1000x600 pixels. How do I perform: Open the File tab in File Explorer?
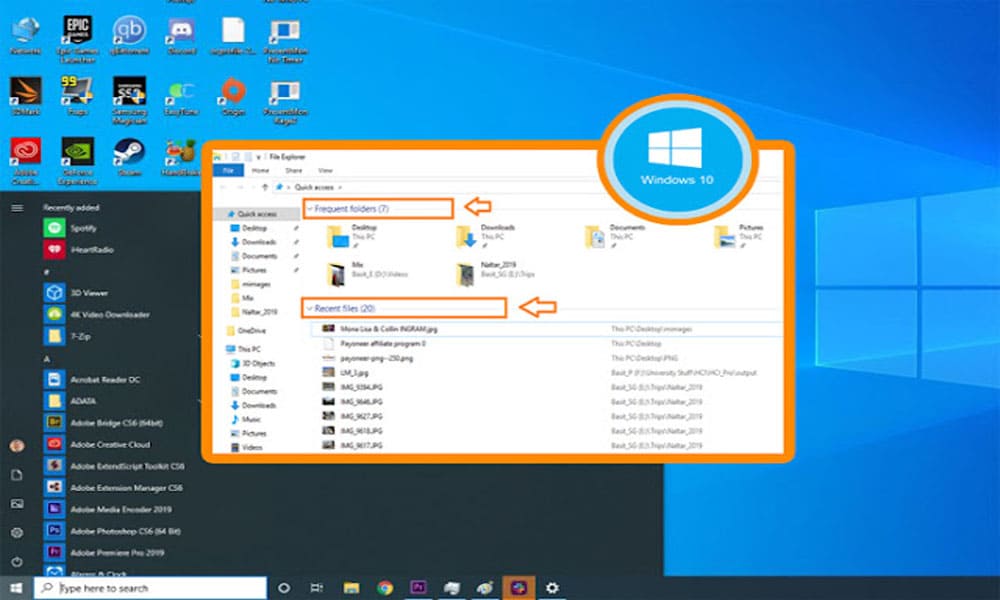228,171
